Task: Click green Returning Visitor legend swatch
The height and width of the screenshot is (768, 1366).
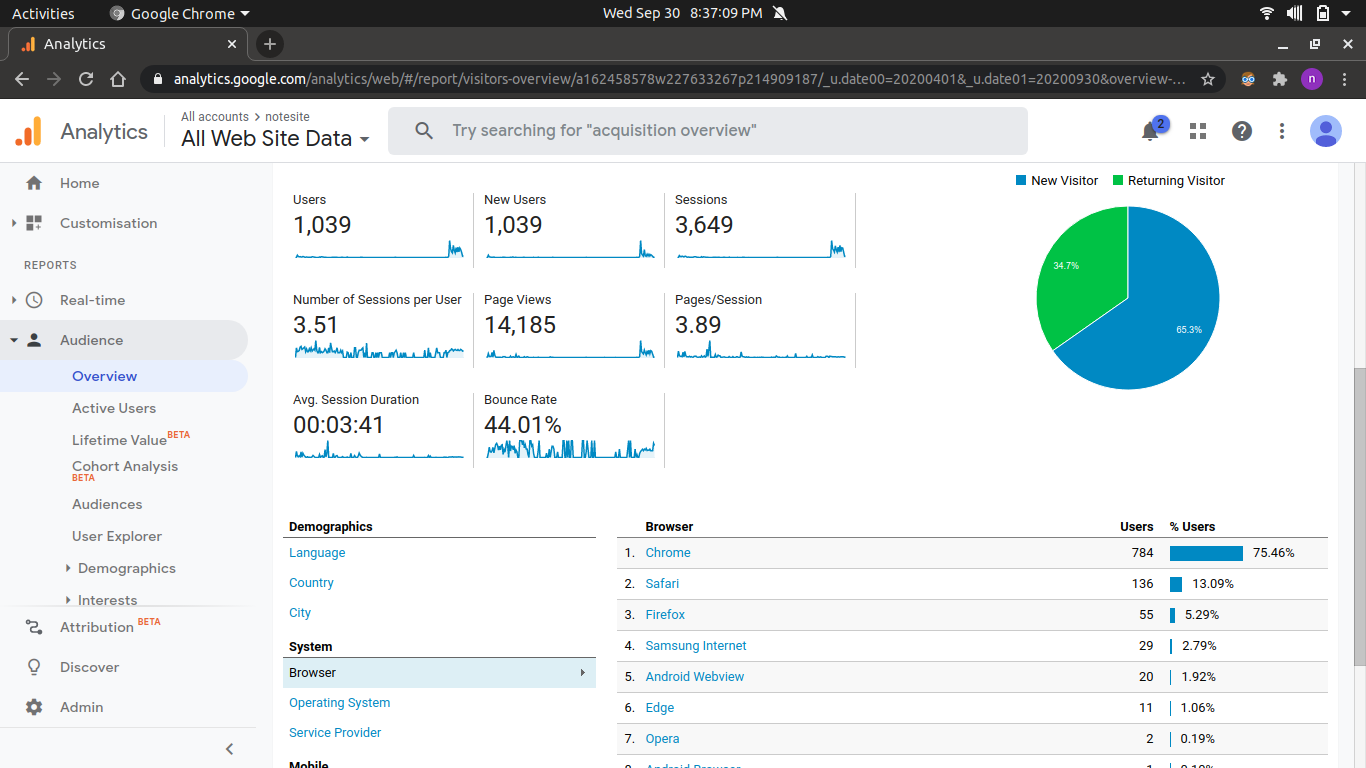Action: coord(1118,181)
